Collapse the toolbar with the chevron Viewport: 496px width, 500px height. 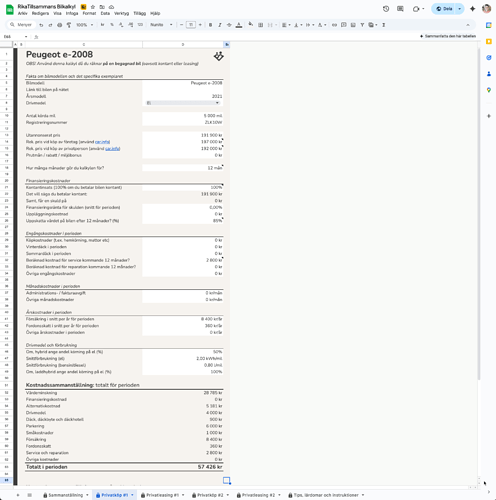pyautogui.click(x=468, y=25)
